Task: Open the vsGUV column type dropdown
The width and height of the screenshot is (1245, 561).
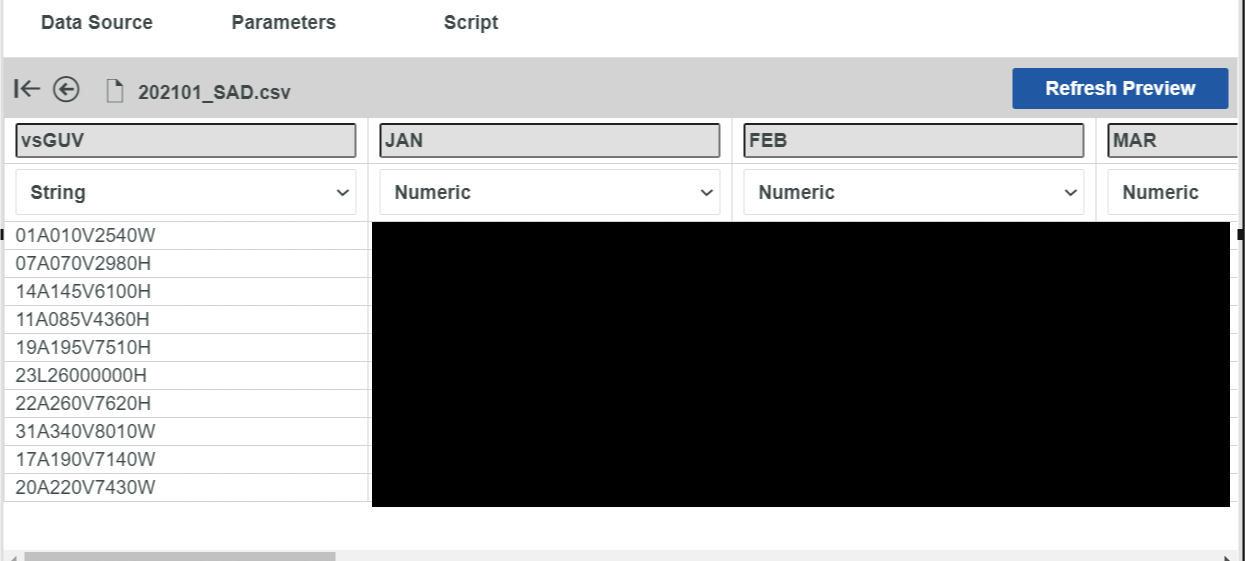Action: pos(186,192)
